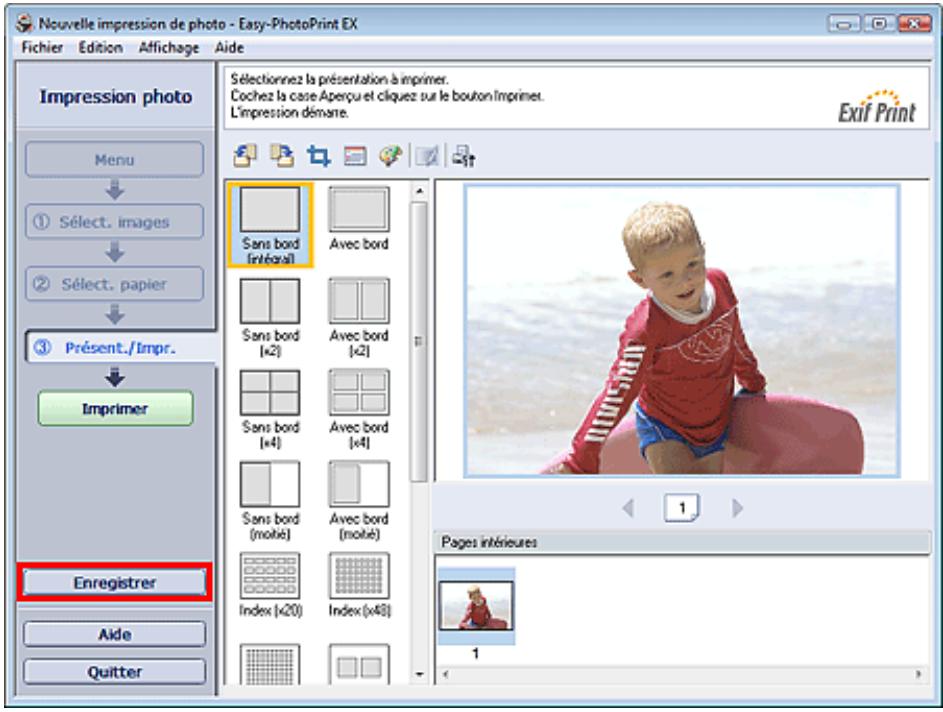This screenshot has height=712, width=943.
Task: Pick the Avec bord (x2) layout
Action: [359, 317]
